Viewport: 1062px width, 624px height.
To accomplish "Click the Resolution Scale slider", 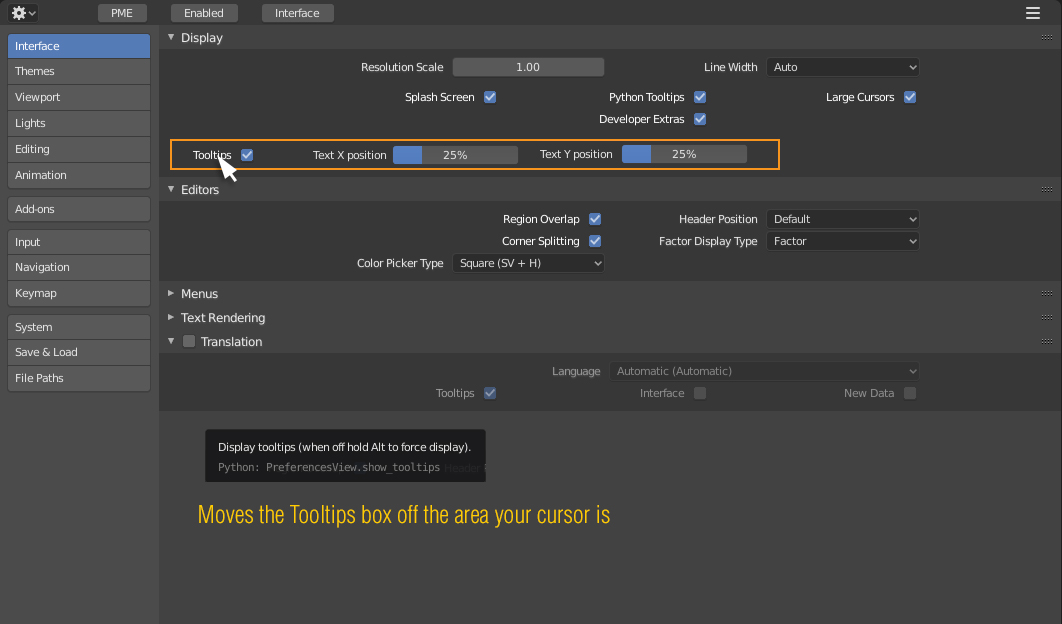I will pos(528,67).
